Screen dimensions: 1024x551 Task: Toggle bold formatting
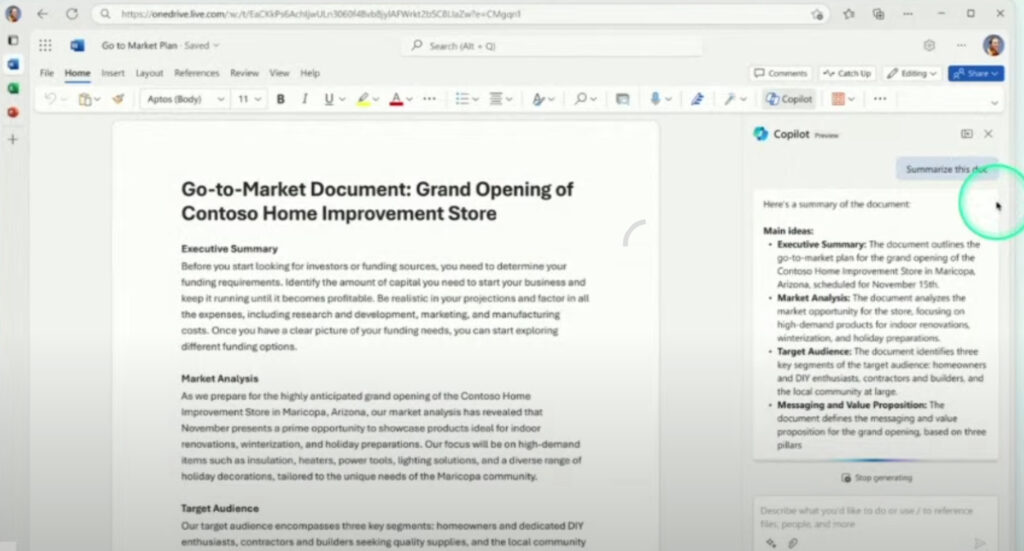[x=281, y=99]
